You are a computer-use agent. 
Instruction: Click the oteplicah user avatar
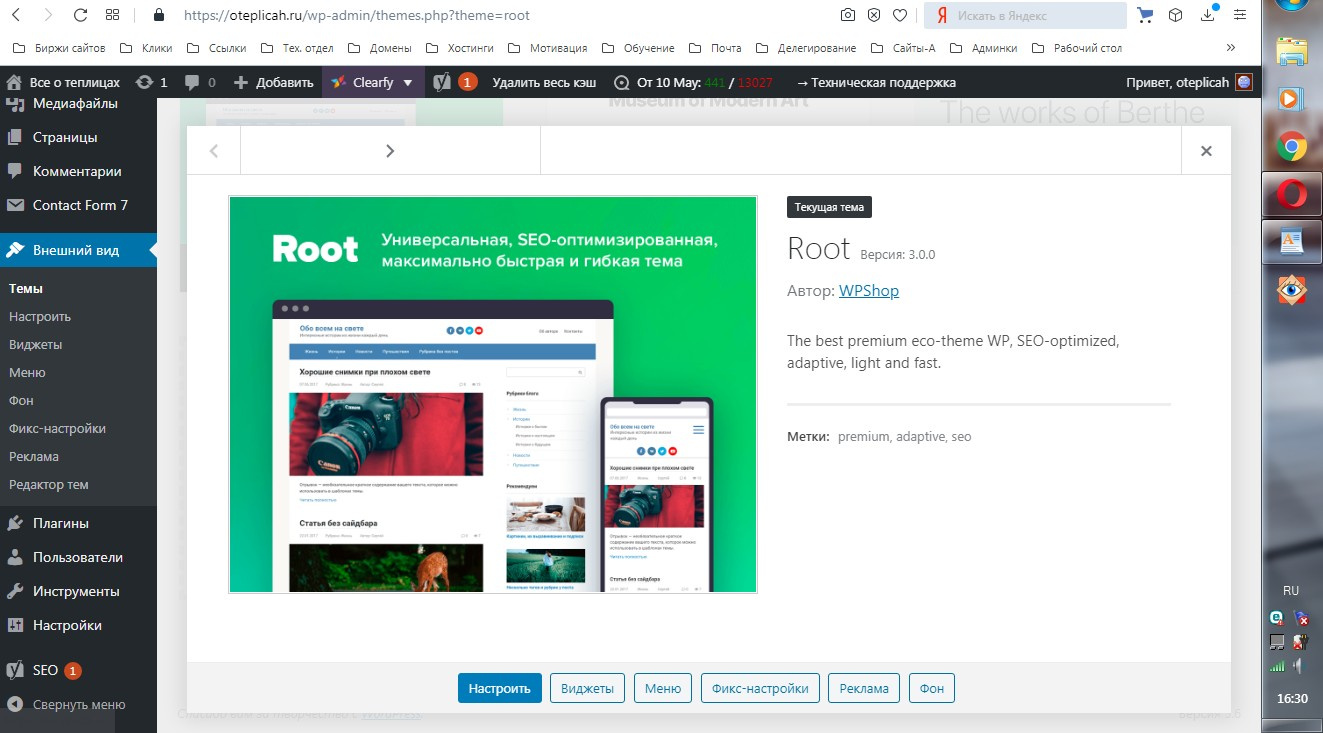point(1244,82)
